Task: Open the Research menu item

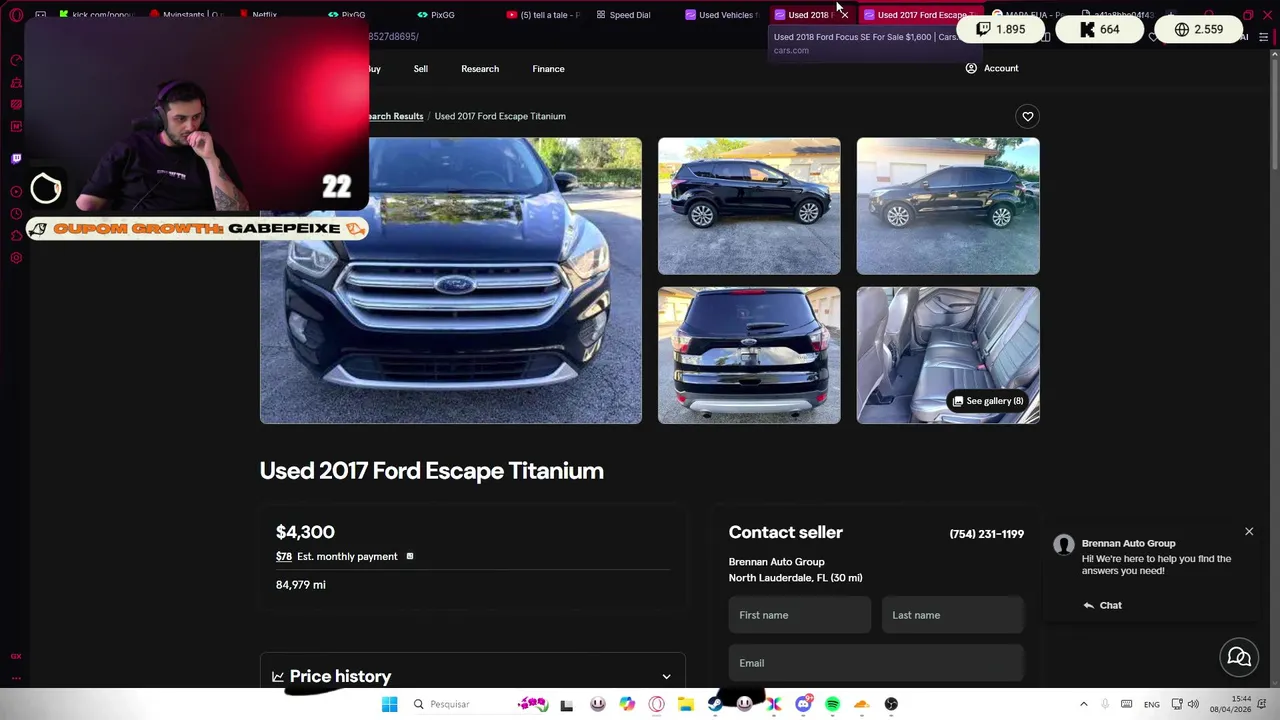Action: point(480,69)
